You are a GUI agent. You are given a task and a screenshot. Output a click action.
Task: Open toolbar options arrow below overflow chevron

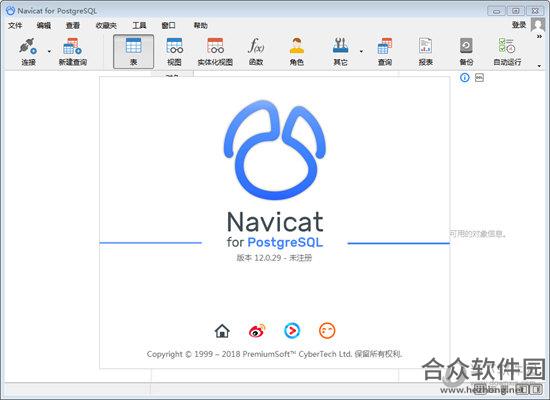coord(539,66)
